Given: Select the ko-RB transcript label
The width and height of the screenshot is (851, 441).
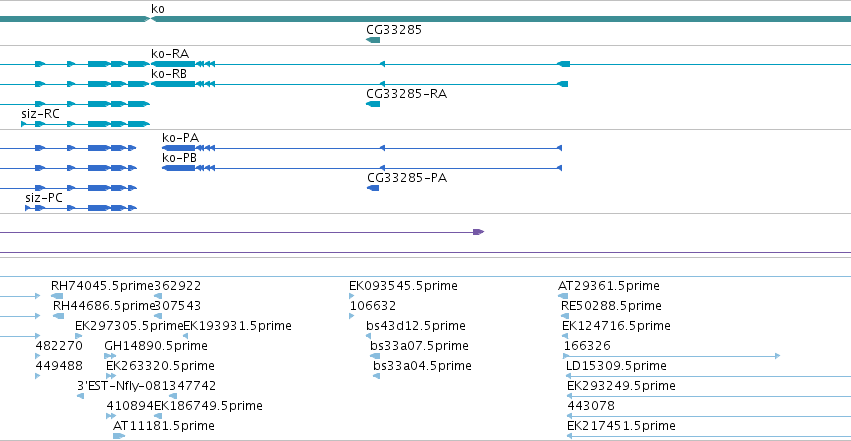Looking at the screenshot, I should click(169, 74).
